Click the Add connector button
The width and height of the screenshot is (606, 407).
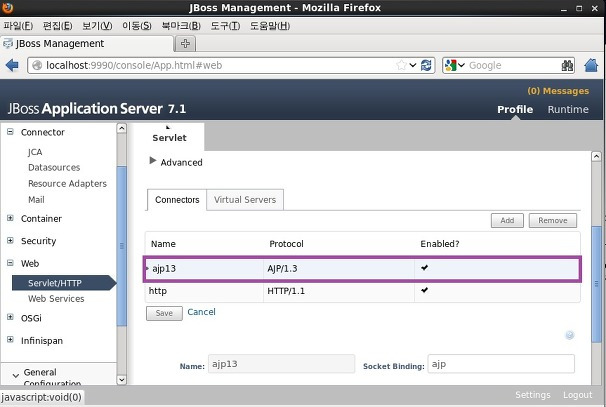click(507, 220)
